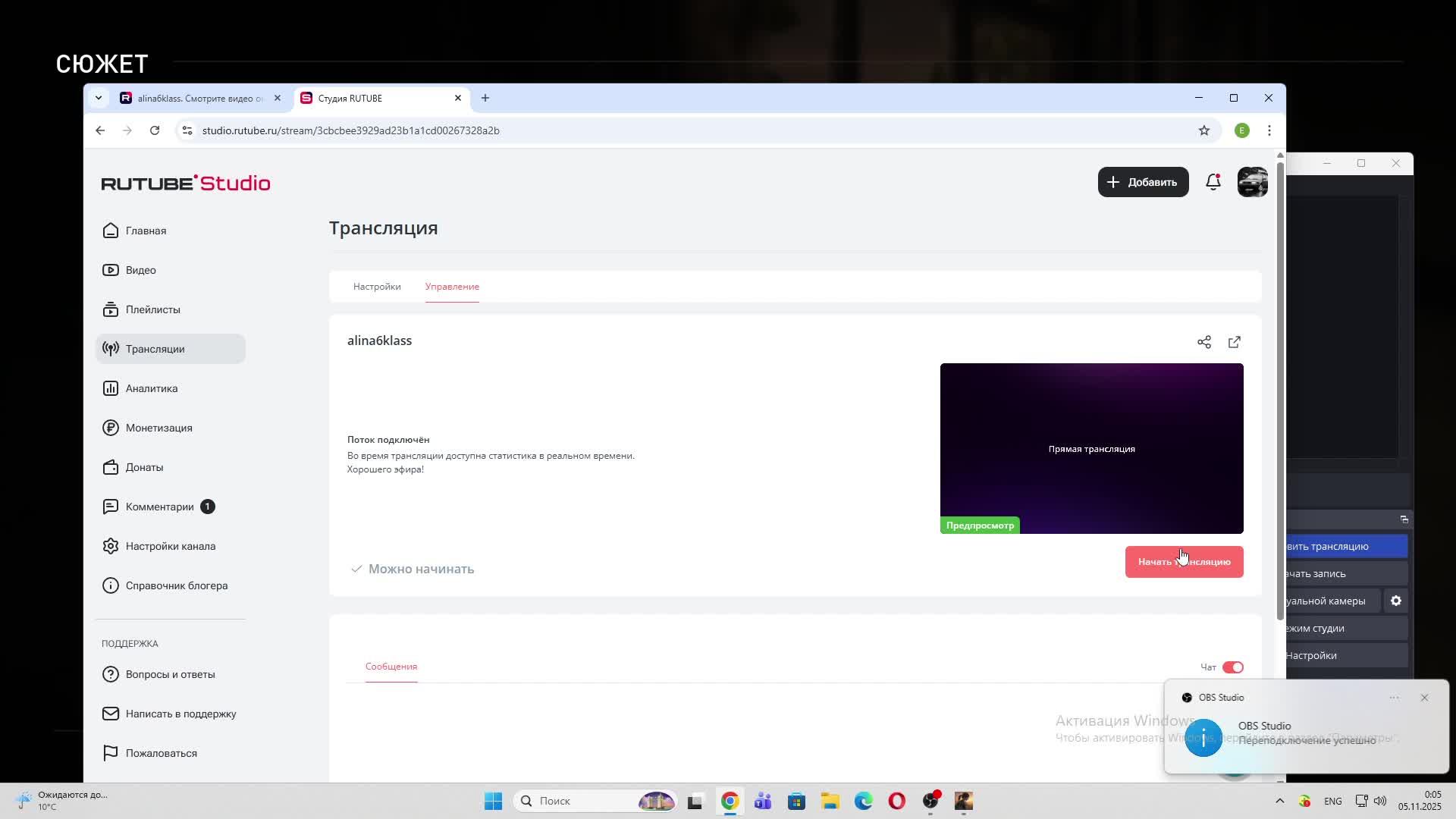
Task: Open Написать в поддержку link
Action: [180, 714]
